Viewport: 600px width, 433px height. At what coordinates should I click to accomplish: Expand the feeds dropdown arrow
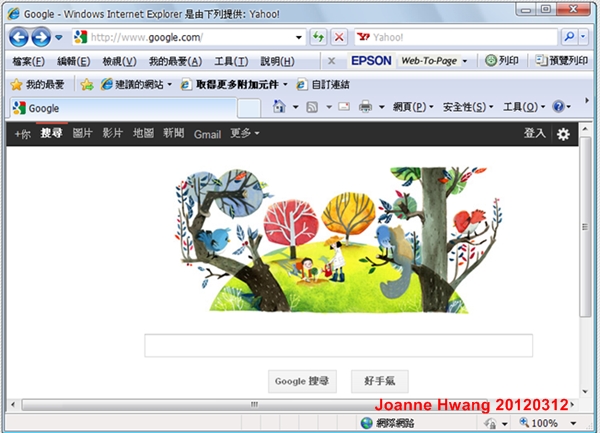(329, 107)
